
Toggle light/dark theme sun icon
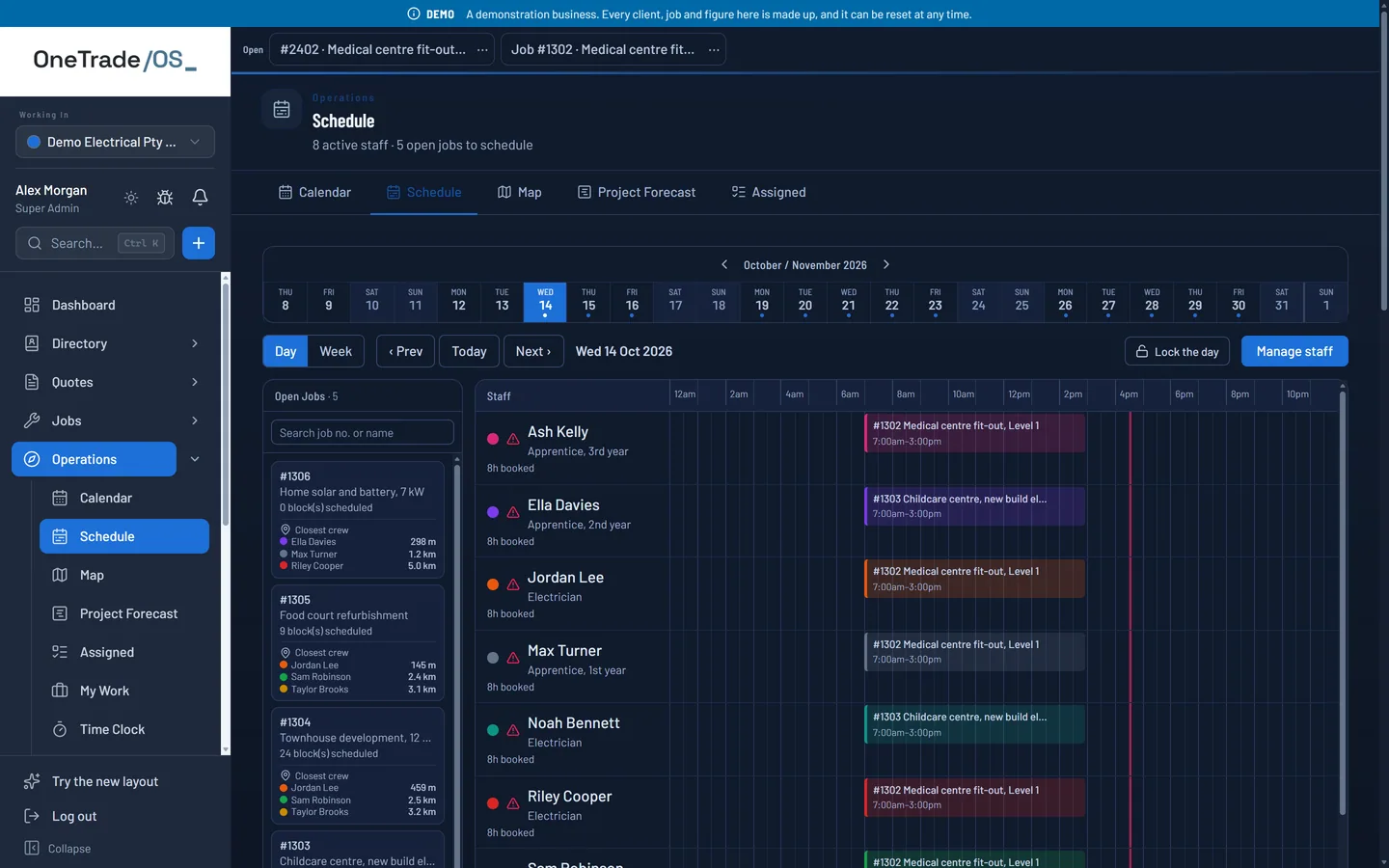pyautogui.click(x=131, y=198)
